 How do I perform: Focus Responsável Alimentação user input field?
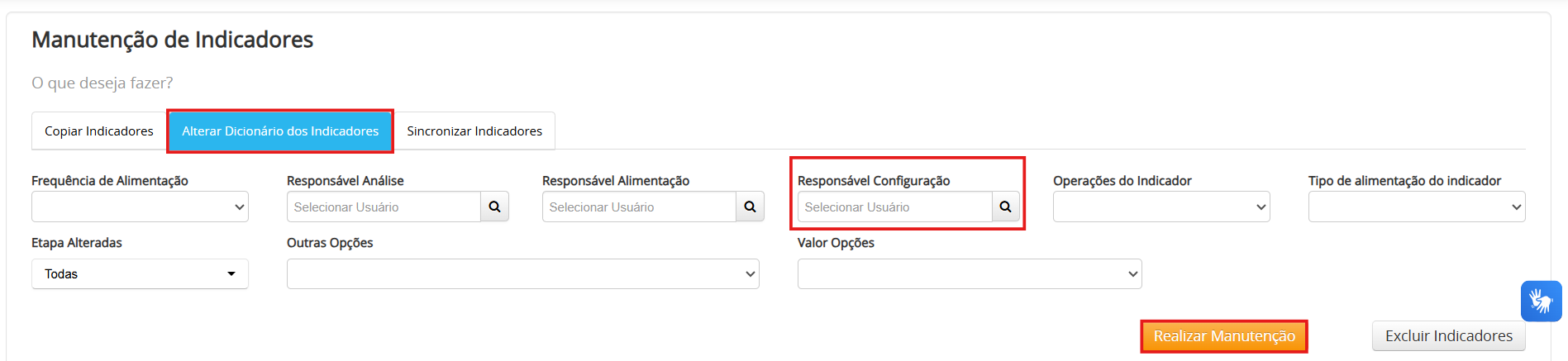(639, 207)
